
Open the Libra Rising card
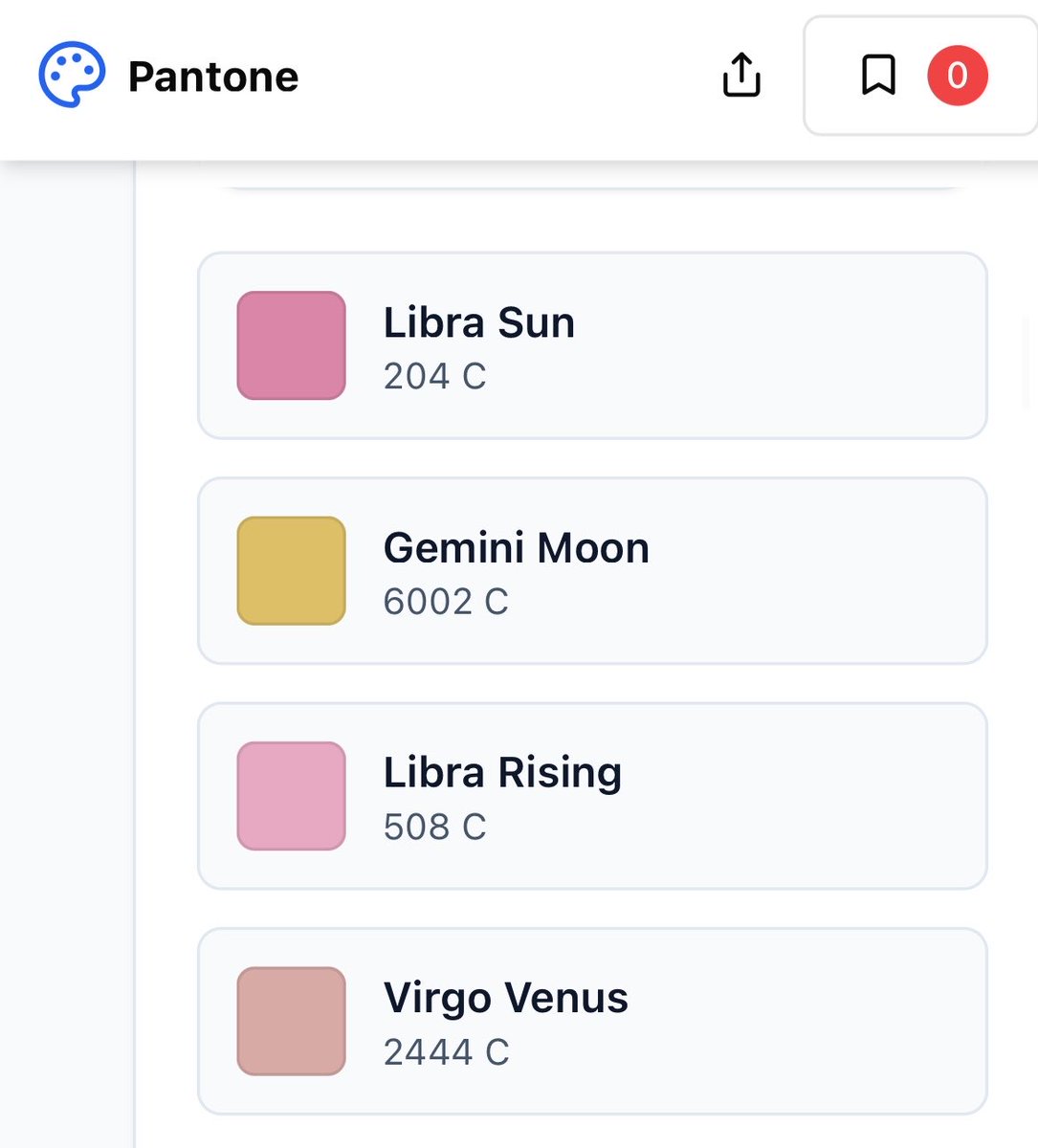tap(592, 796)
